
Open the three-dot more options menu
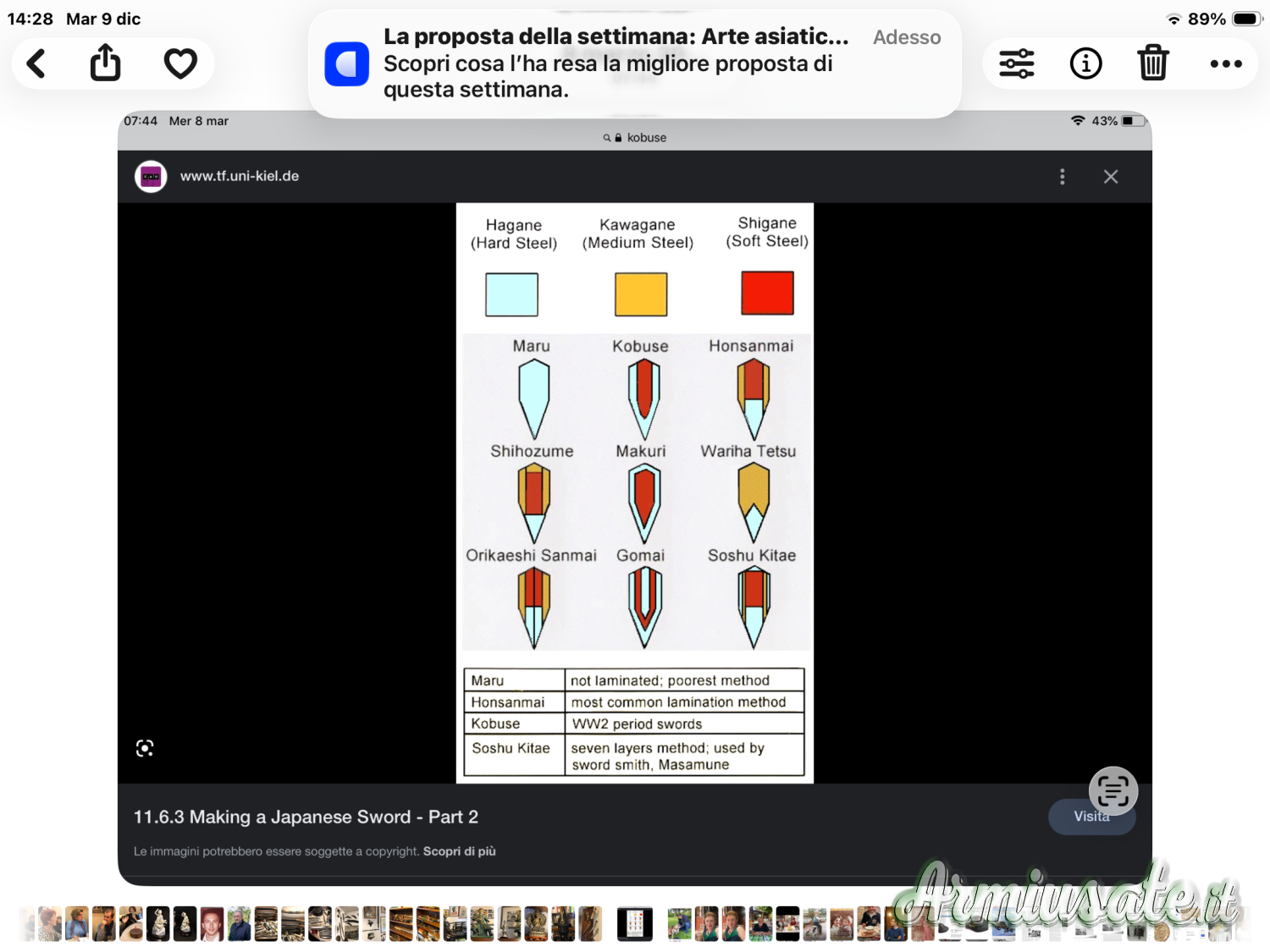tap(1225, 63)
